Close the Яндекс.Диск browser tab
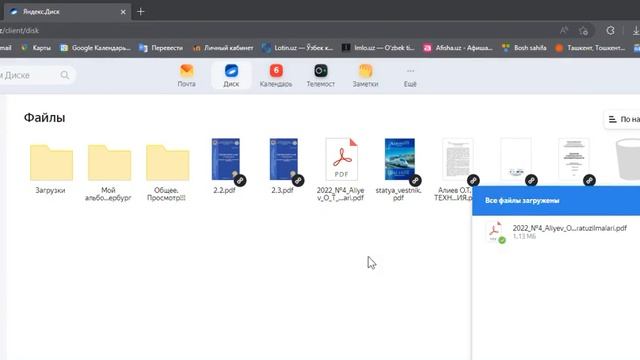The width and height of the screenshot is (640, 360). pyautogui.click(x=123, y=12)
